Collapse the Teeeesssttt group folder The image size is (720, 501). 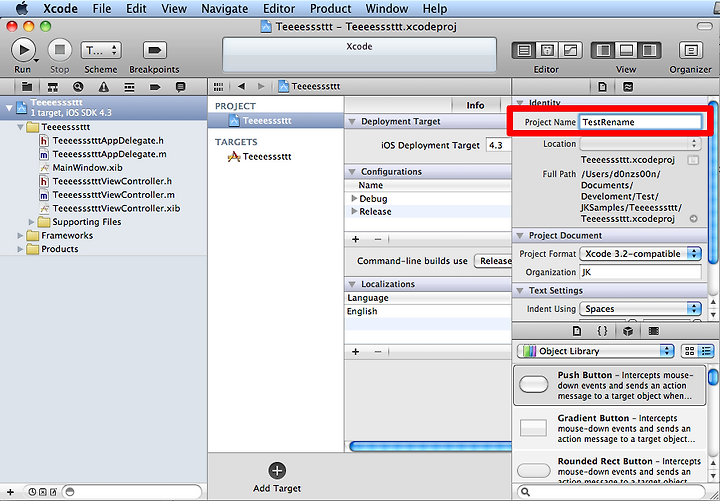click(x=20, y=127)
